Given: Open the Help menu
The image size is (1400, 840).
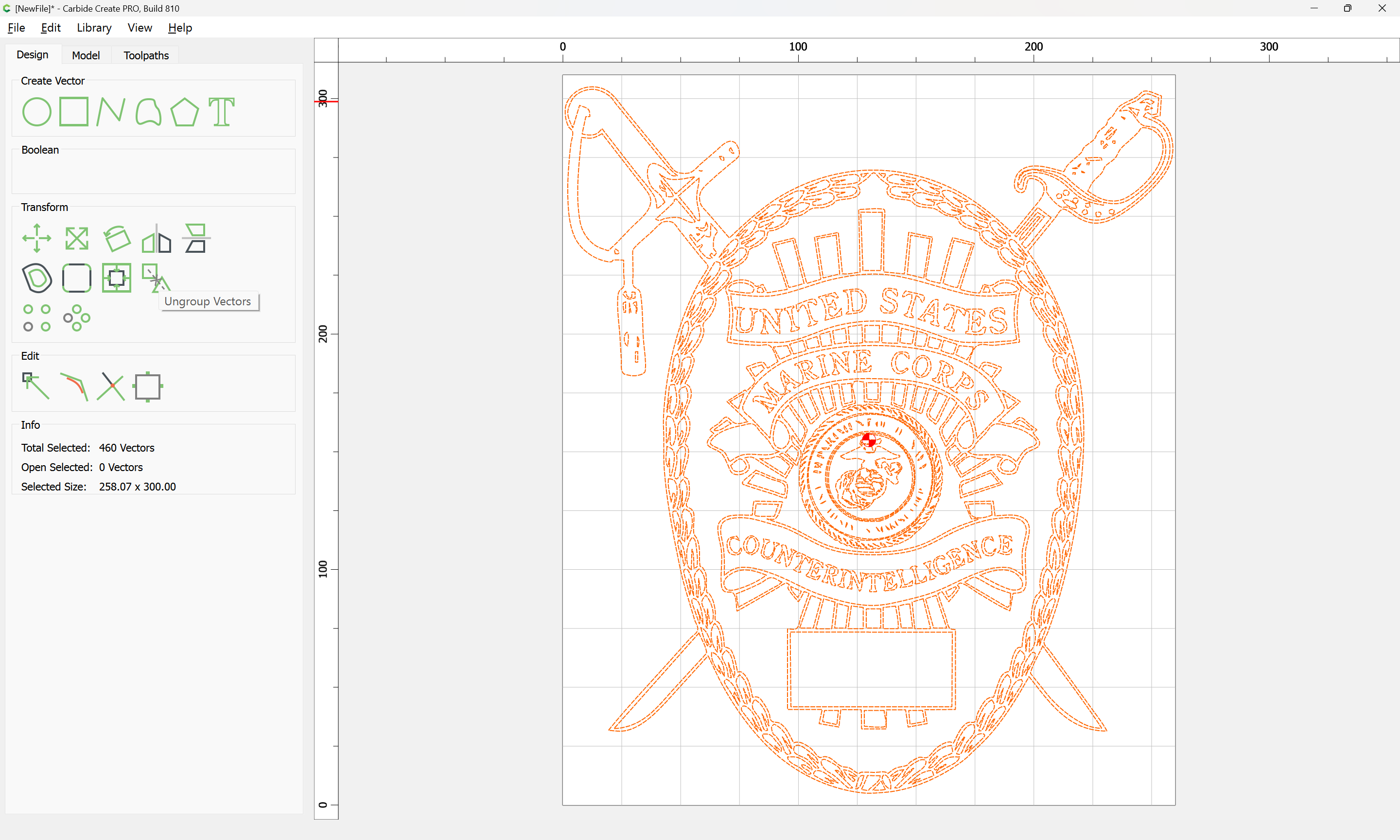Looking at the screenshot, I should (180, 27).
